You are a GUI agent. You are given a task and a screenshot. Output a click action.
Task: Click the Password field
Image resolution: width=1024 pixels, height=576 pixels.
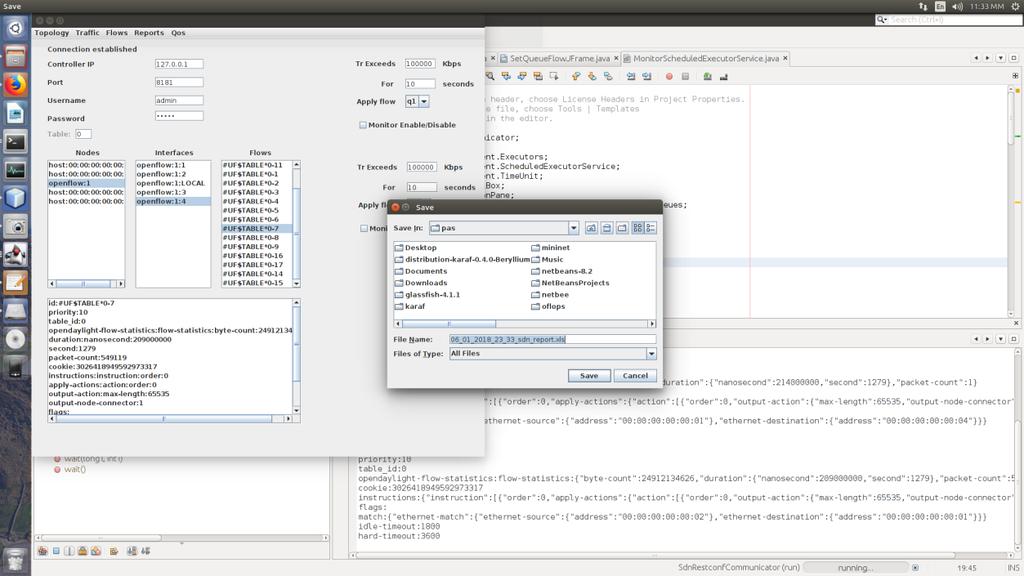(179, 116)
